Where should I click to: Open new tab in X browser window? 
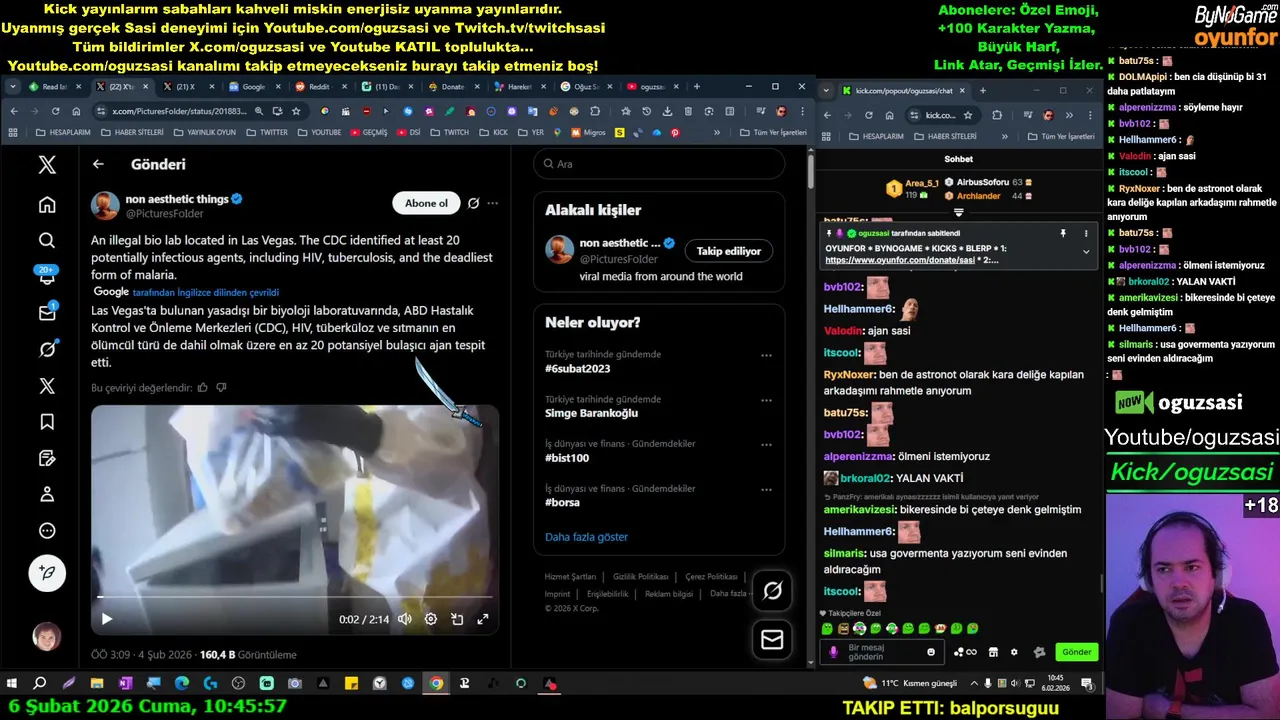point(696,87)
